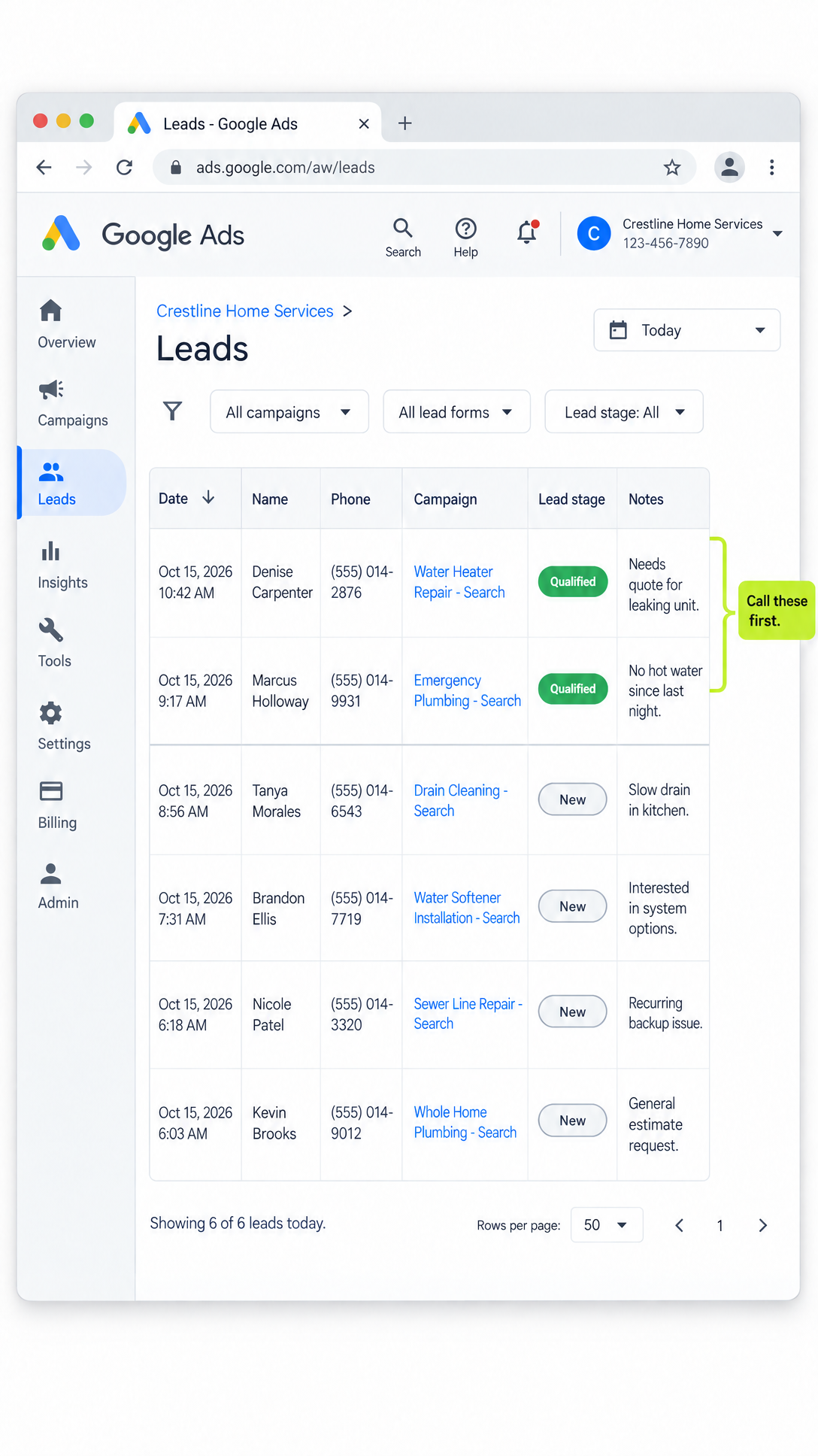818x1456 pixels.
Task: Open Billing in sidebar
Action: pyautogui.click(x=57, y=805)
